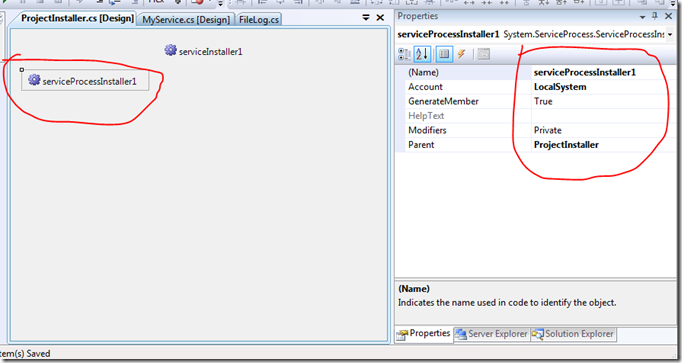
Task: Click the True value for GenerateMember
Action: coord(543,101)
